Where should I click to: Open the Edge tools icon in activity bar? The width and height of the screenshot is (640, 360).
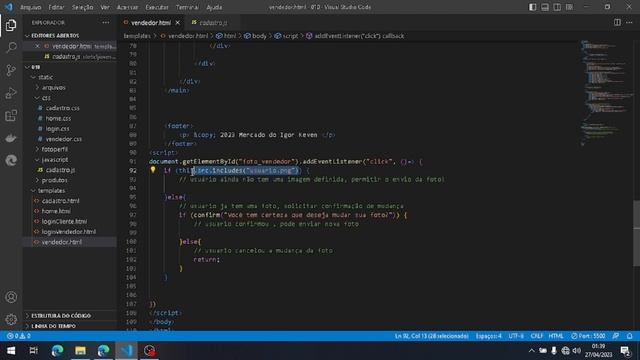11,160
